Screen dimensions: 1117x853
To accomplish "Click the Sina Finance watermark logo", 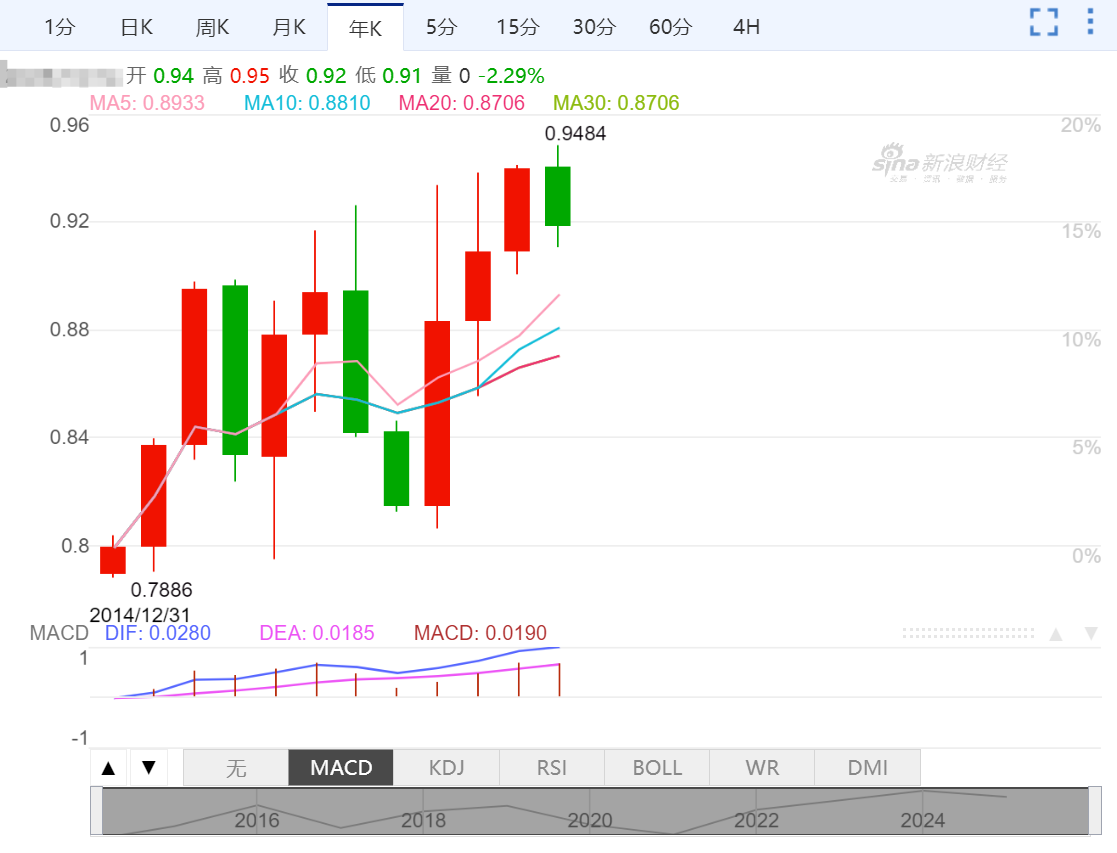I will (940, 164).
